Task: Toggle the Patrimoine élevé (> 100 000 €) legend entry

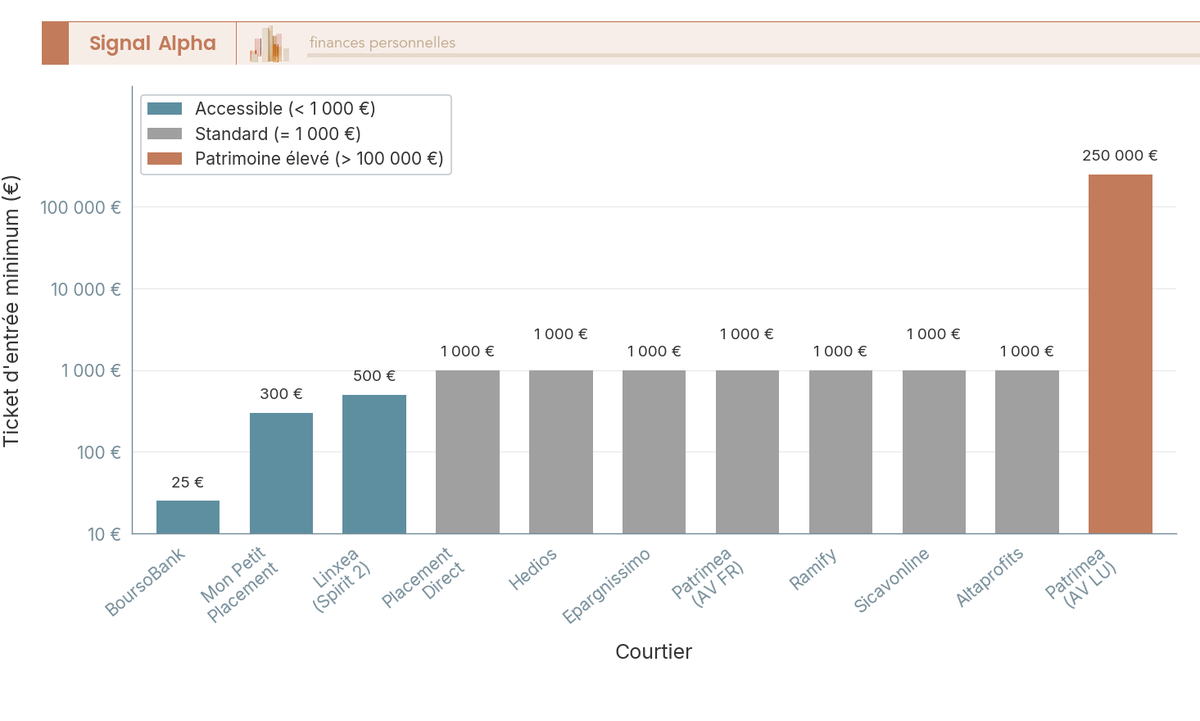Action: click(320, 158)
